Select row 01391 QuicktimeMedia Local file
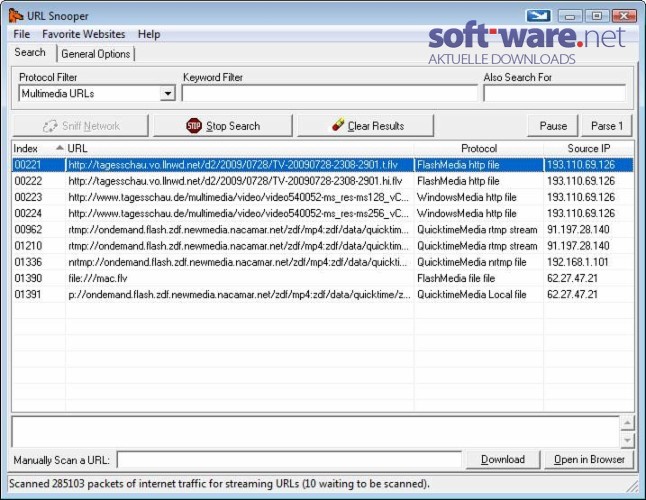Viewport: 646px width, 500px height. pyautogui.click(x=323, y=294)
